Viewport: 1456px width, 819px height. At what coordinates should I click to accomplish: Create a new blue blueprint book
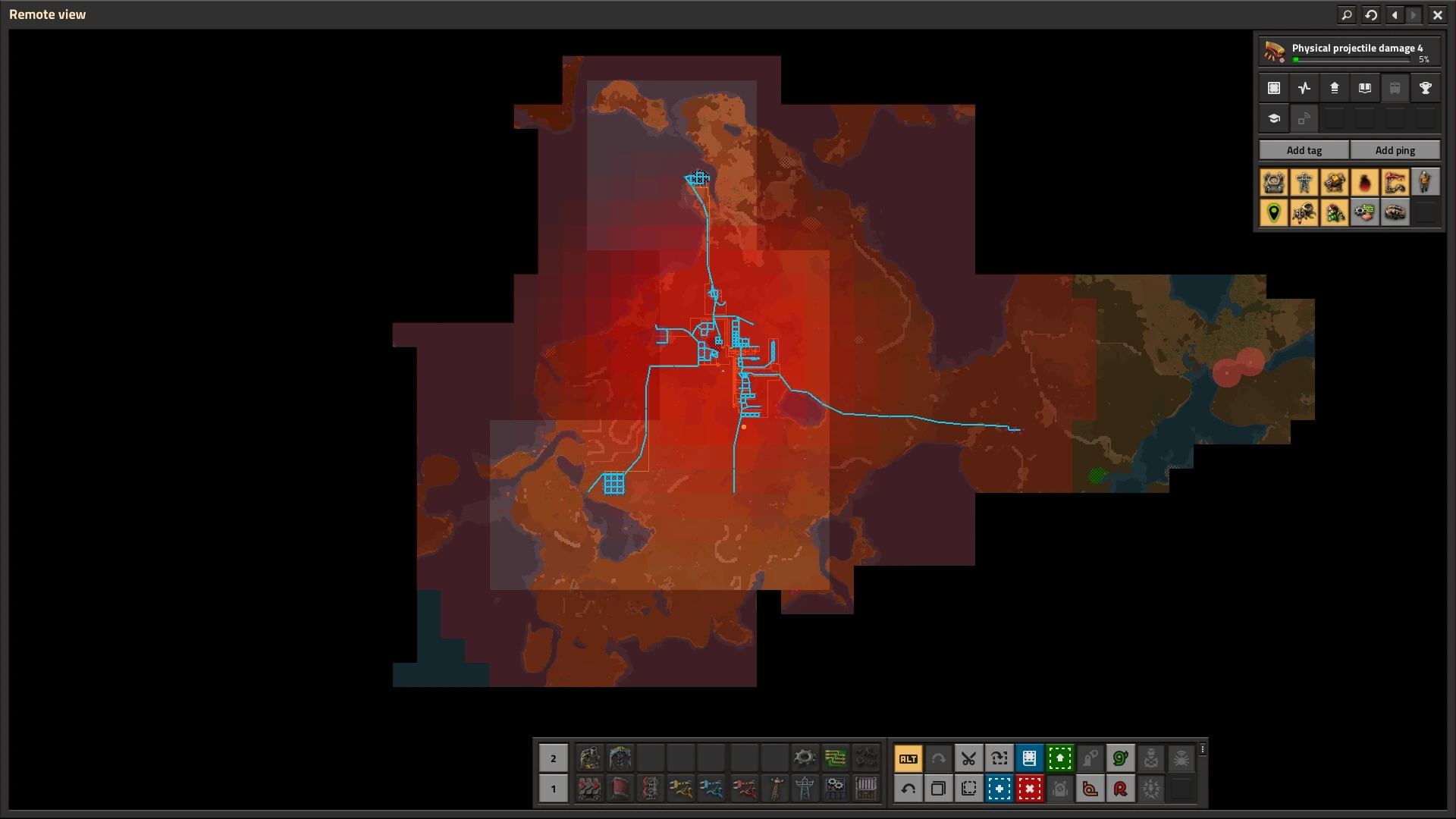(x=1029, y=758)
